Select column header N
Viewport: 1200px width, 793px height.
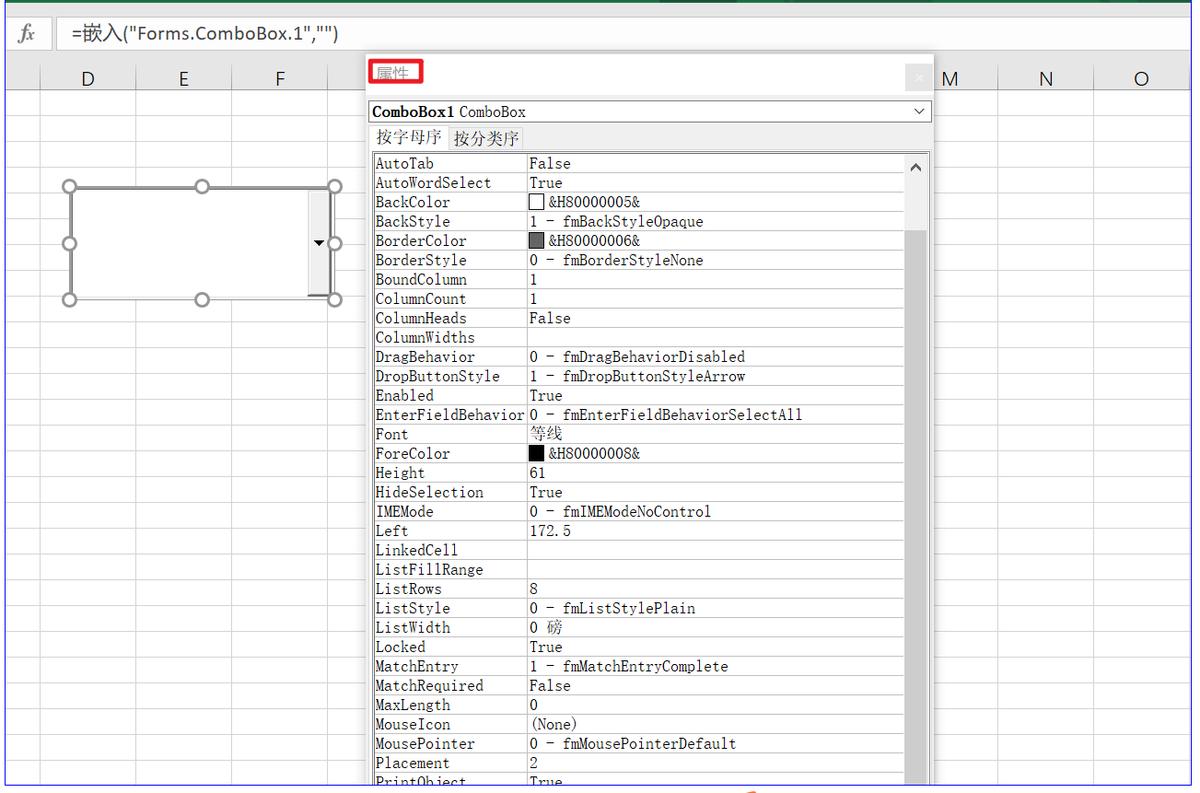pyautogui.click(x=1045, y=79)
